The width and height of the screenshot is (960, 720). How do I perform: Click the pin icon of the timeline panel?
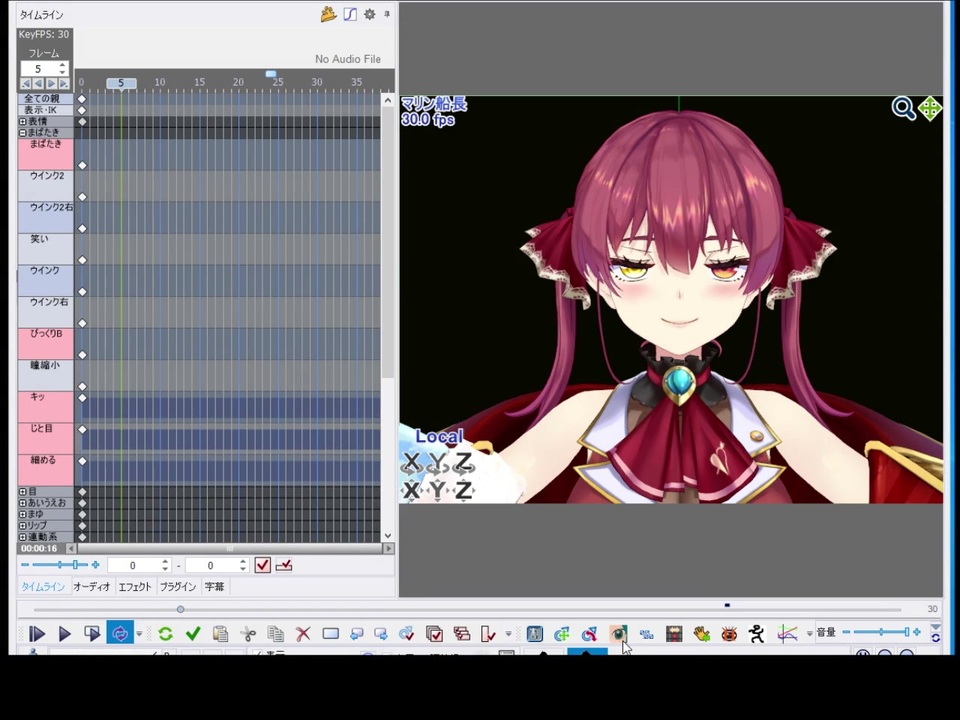[387, 13]
